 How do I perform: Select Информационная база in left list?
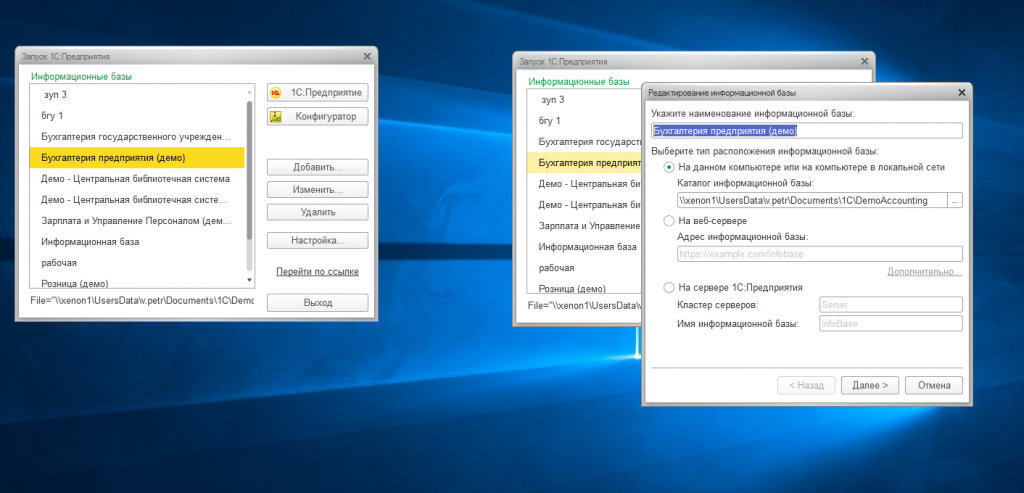(x=137, y=242)
